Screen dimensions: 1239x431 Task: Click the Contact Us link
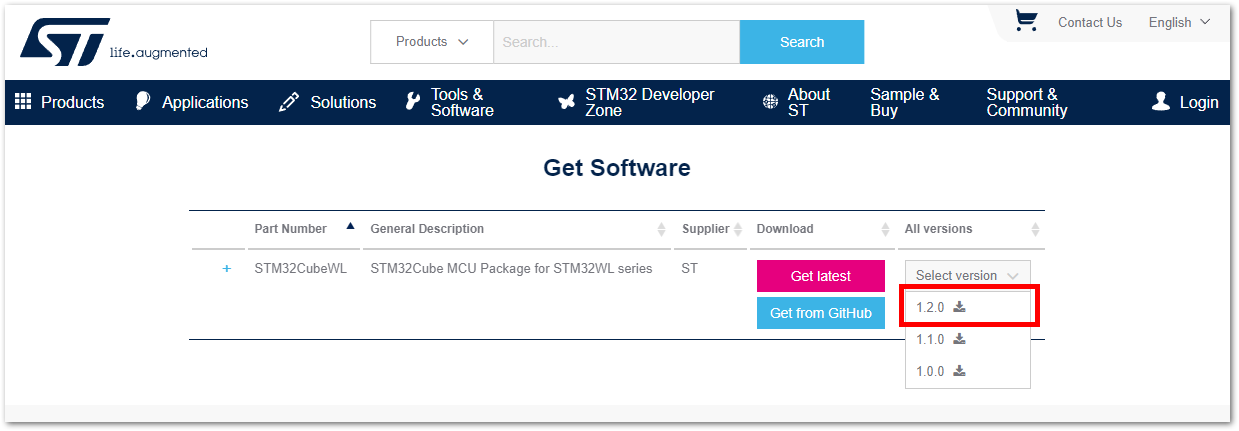tap(1090, 22)
